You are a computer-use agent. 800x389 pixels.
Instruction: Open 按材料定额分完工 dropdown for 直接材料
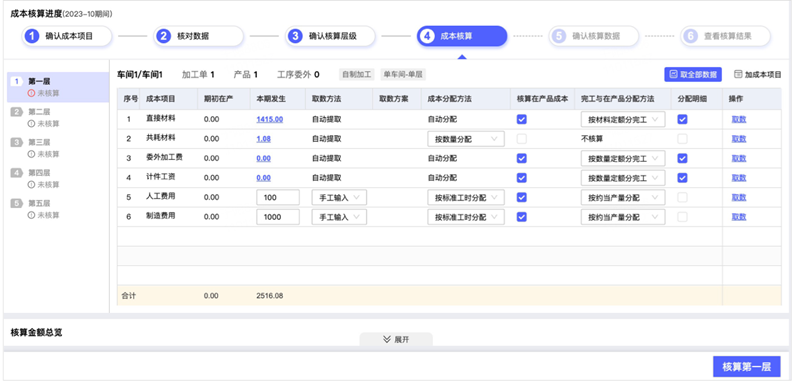point(623,119)
